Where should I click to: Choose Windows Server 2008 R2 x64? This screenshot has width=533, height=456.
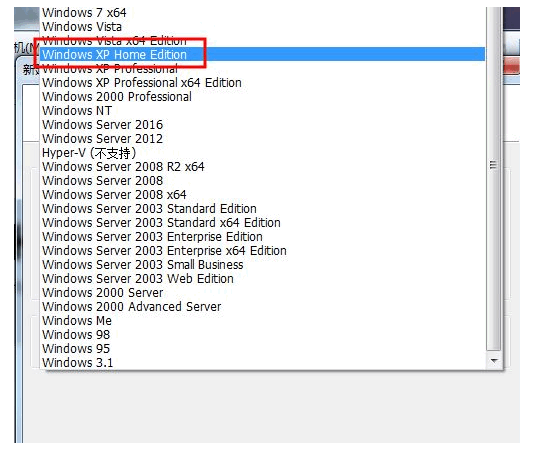click(x=263, y=167)
